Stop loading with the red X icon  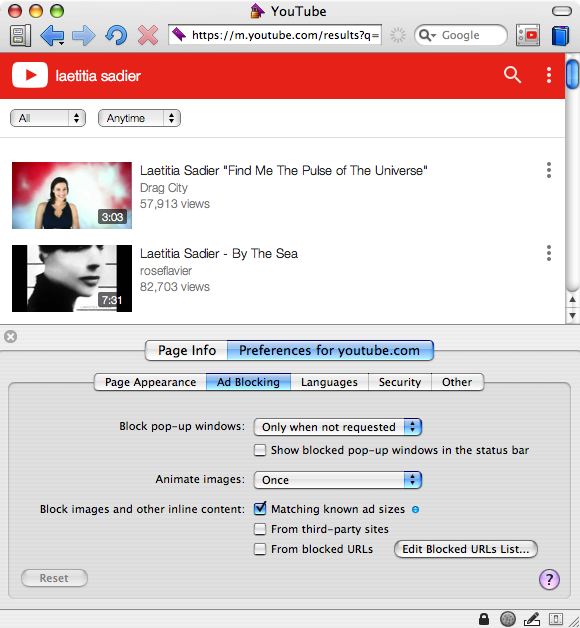click(148, 35)
